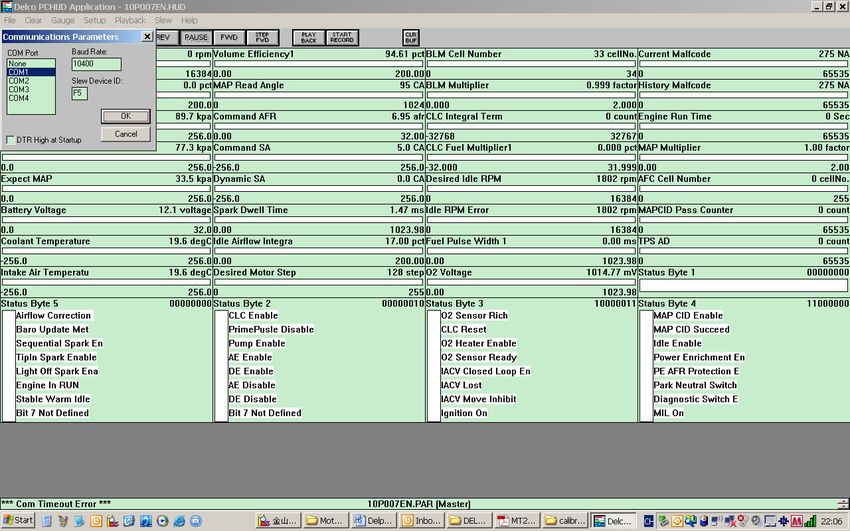Click the Windows Start button
The width and height of the screenshot is (850, 531).
point(18,521)
